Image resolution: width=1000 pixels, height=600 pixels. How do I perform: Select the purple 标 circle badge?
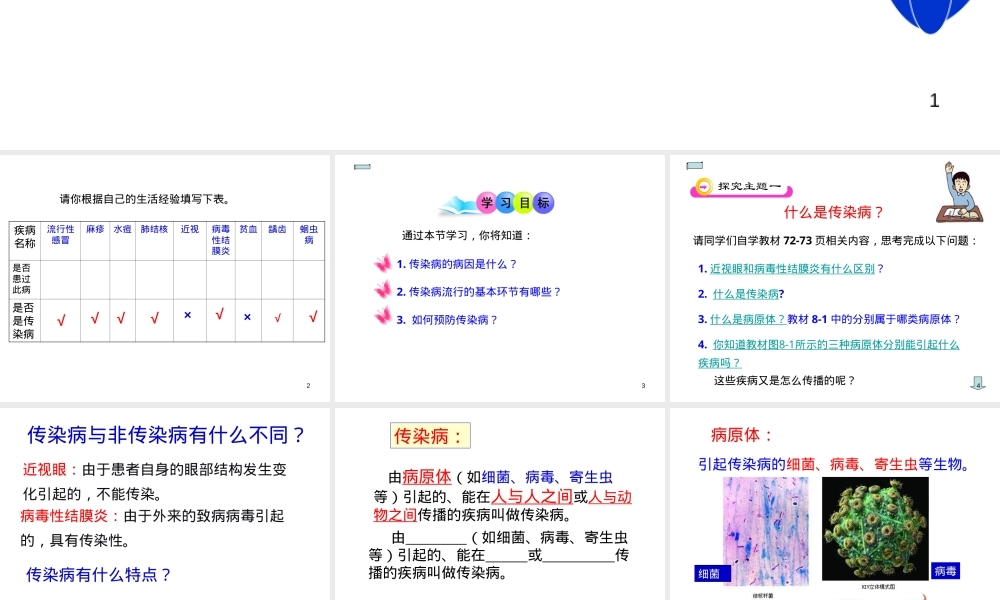tap(543, 203)
